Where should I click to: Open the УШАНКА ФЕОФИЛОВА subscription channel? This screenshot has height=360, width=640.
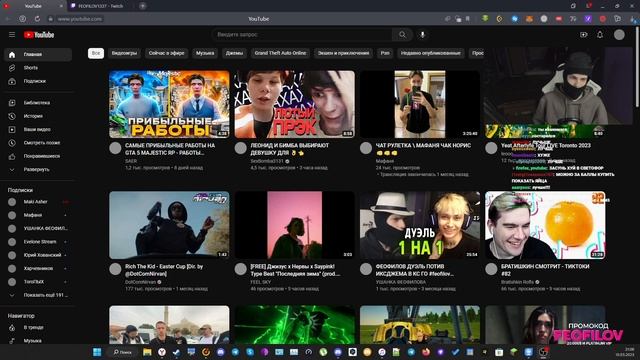tap(38, 229)
